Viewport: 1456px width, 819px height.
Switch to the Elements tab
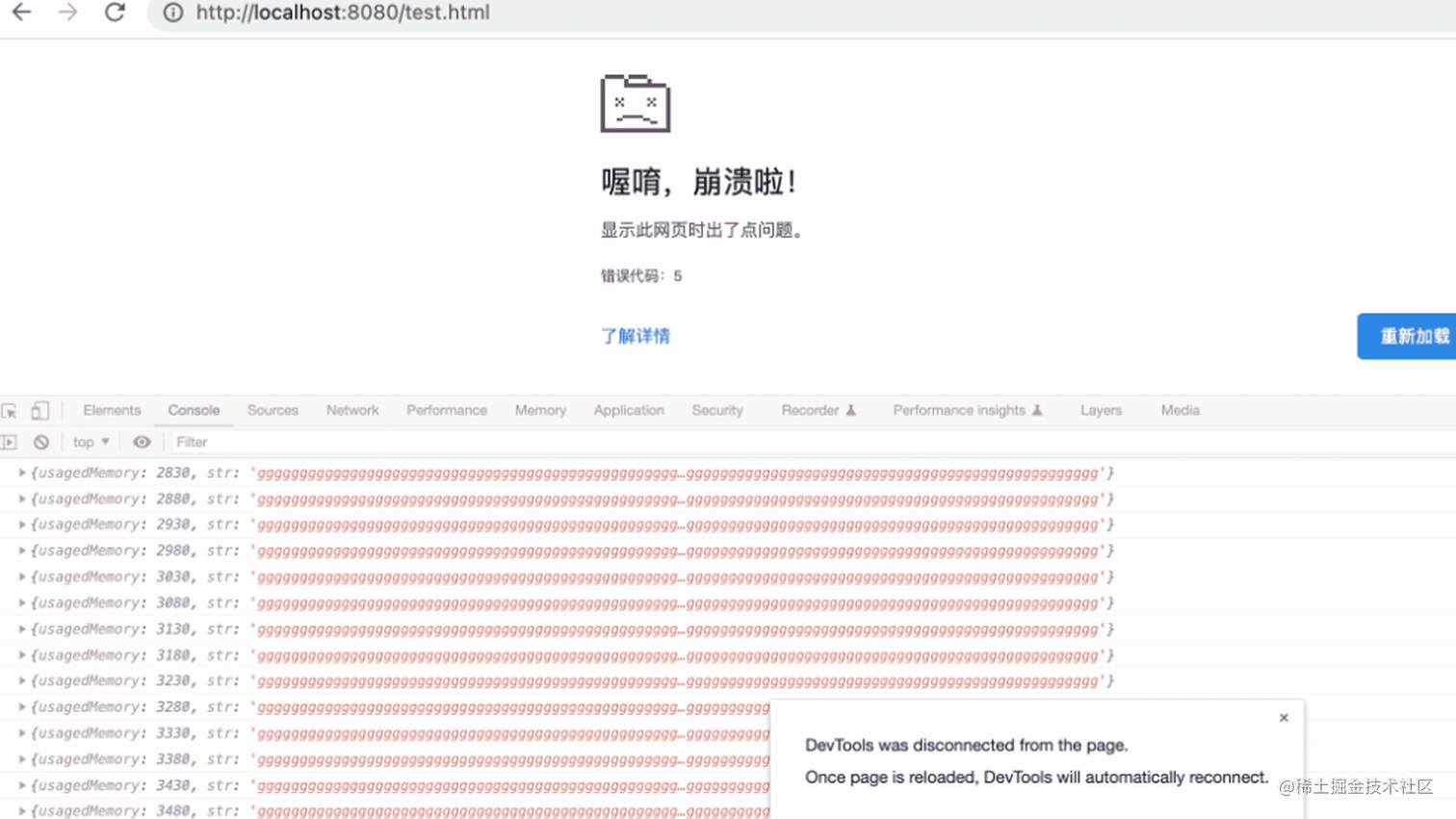(x=112, y=409)
